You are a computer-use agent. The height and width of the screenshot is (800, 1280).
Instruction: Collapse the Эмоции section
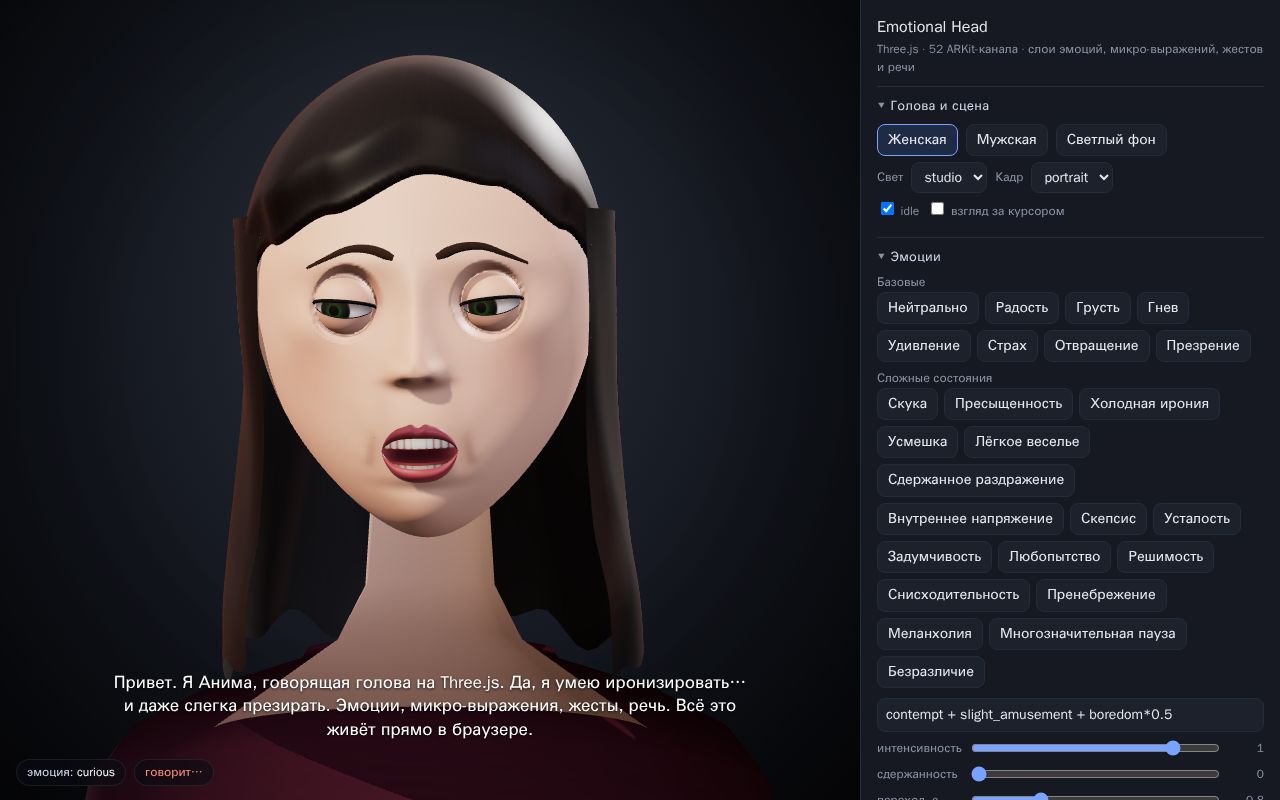909,256
